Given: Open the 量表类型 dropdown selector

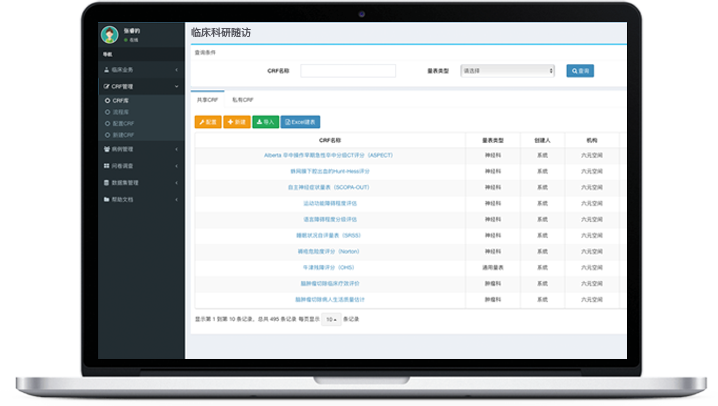Looking at the screenshot, I should click(507, 71).
